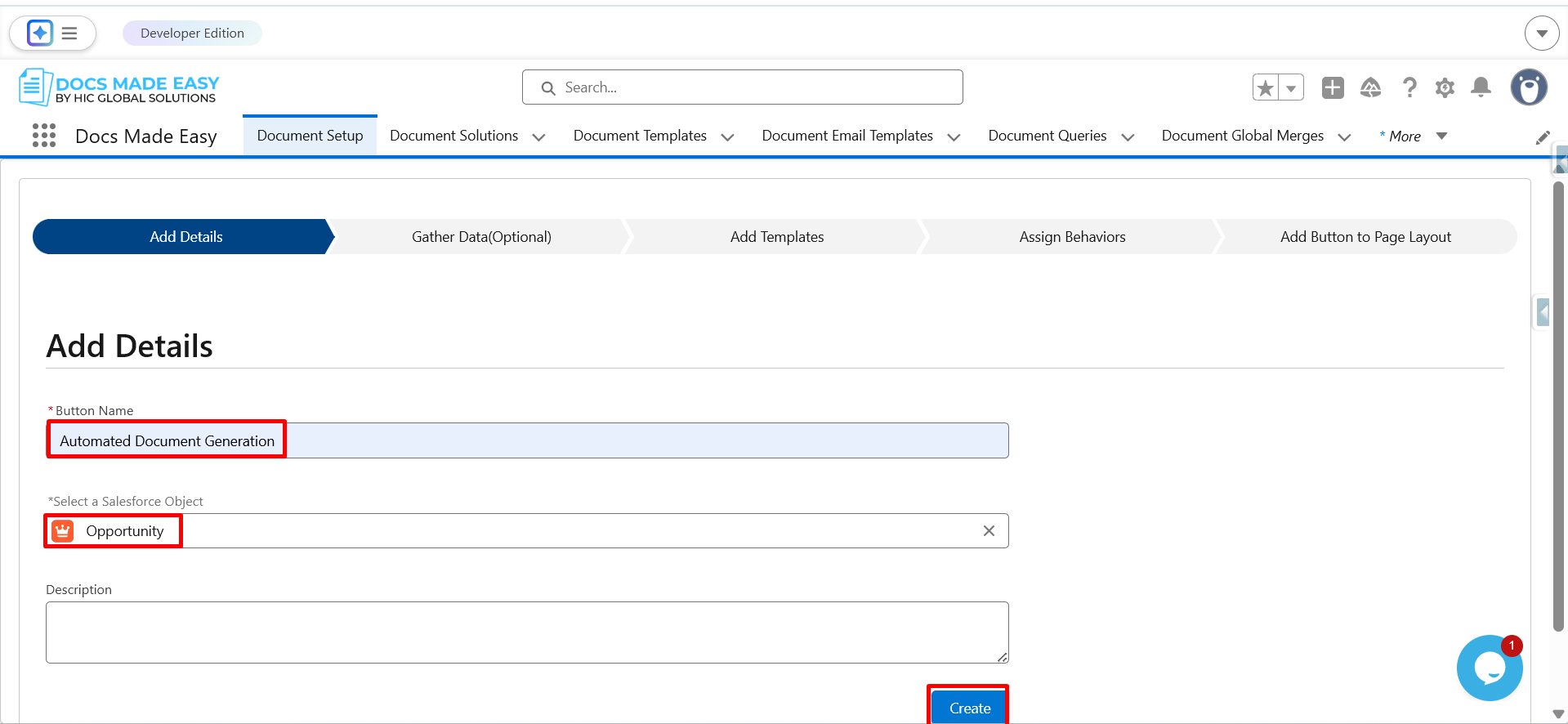Switch to the Document Setup tab
Screen dimensions: 1568x724
[x=310, y=136]
